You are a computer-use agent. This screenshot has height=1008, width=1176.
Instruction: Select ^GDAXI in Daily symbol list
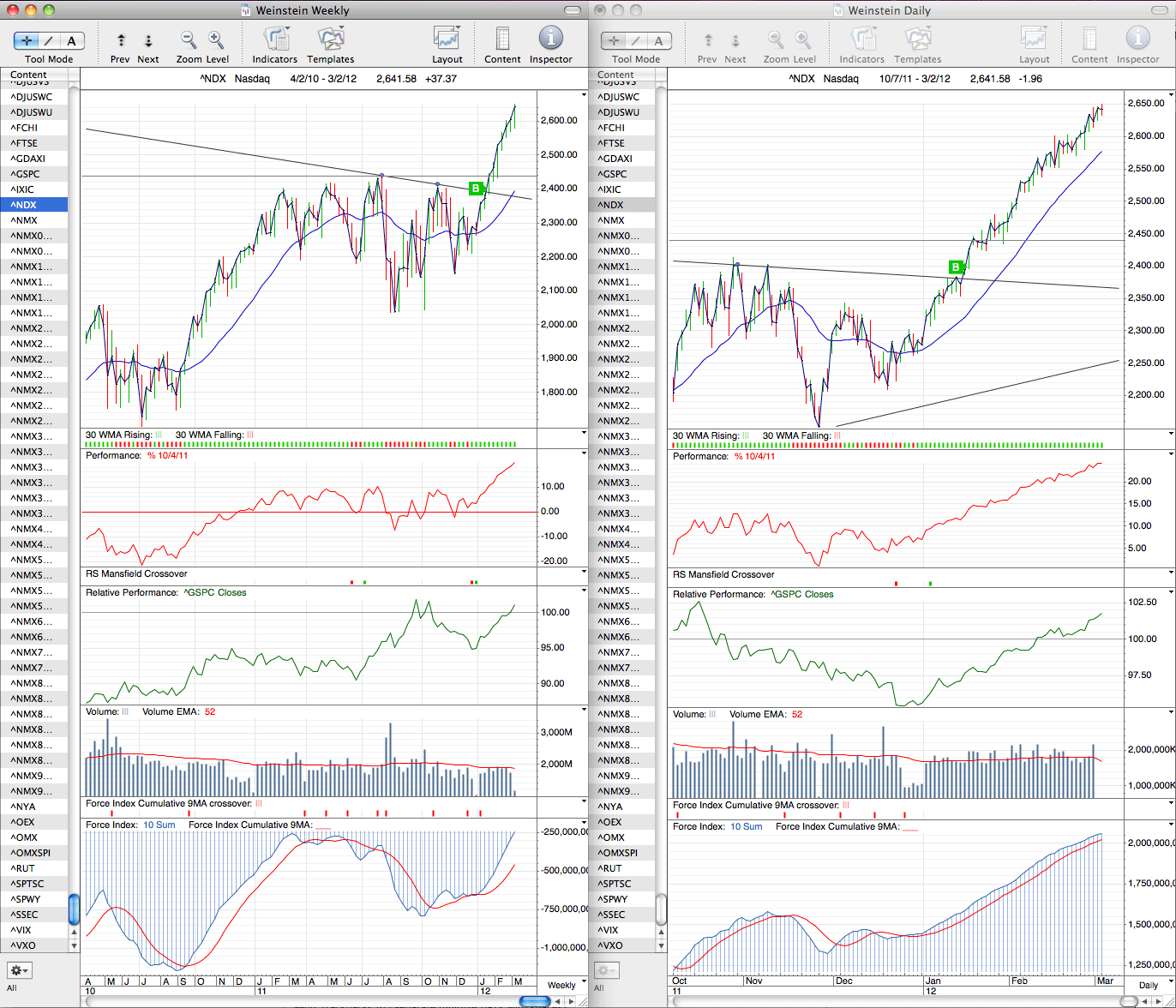[x=623, y=159]
